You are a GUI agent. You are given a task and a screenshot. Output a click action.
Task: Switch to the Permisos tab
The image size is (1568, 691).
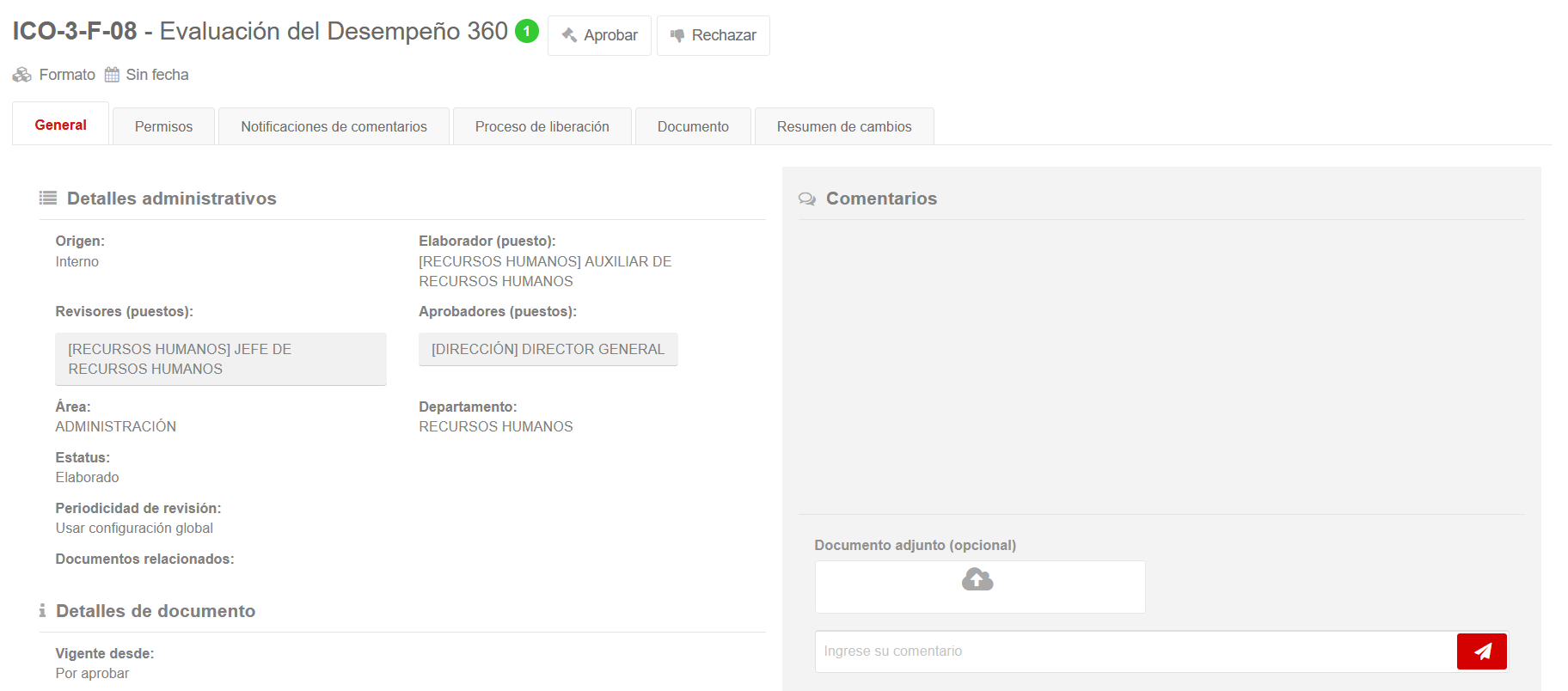(x=163, y=126)
